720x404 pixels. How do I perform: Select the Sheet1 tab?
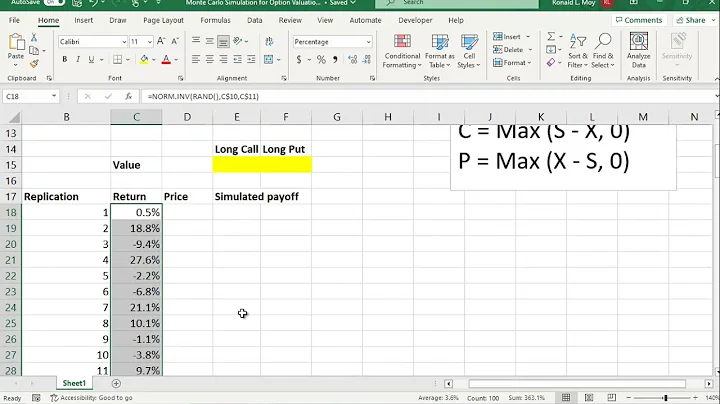click(x=74, y=383)
